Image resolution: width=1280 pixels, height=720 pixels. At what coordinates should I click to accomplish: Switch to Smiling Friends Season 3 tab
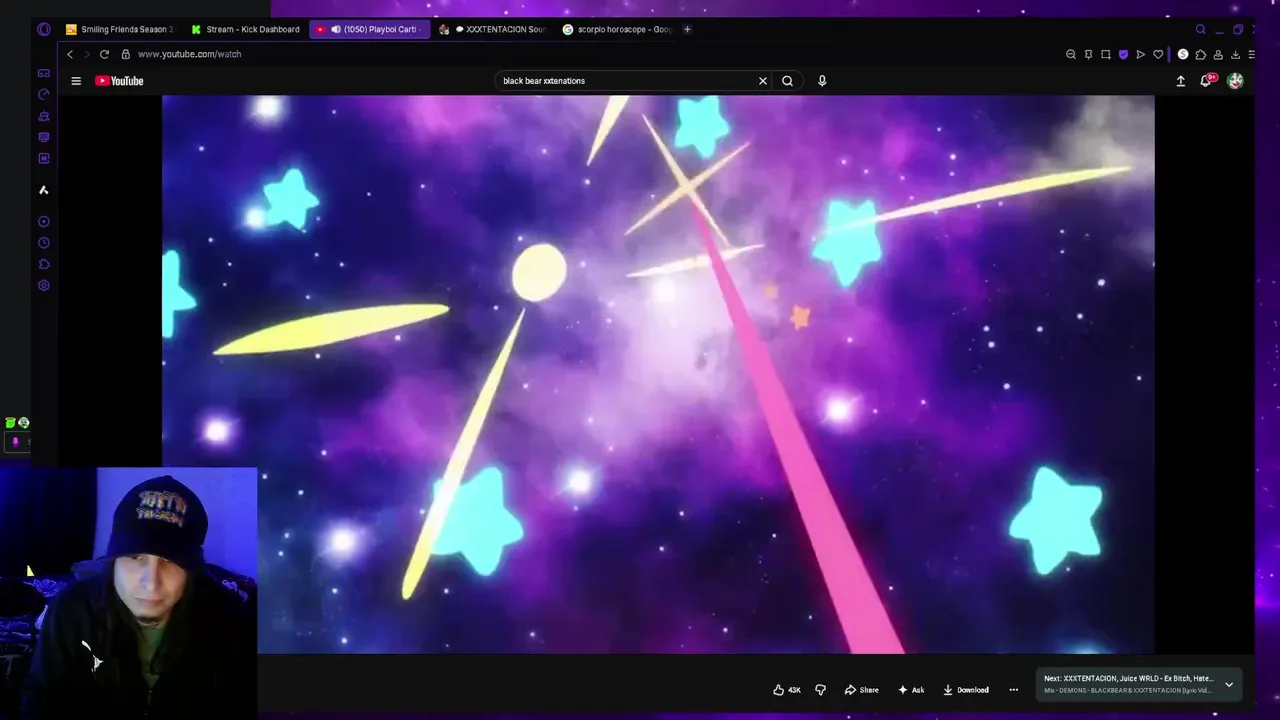120,29
